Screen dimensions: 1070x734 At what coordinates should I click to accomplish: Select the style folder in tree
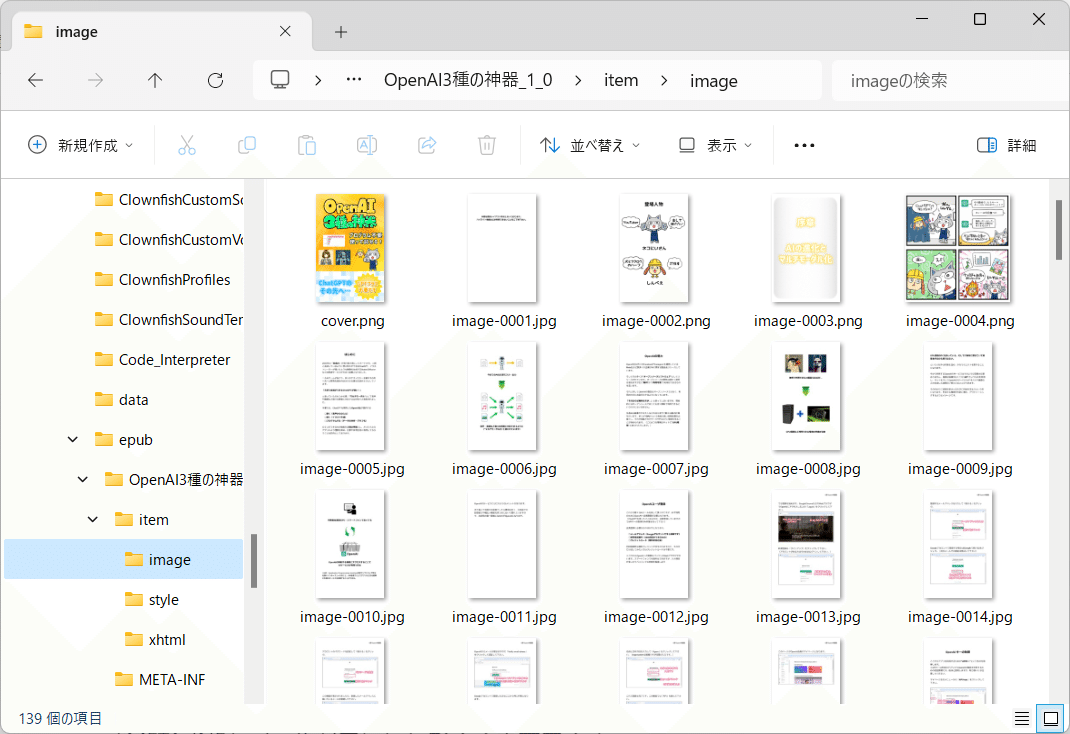pos(151,600)
